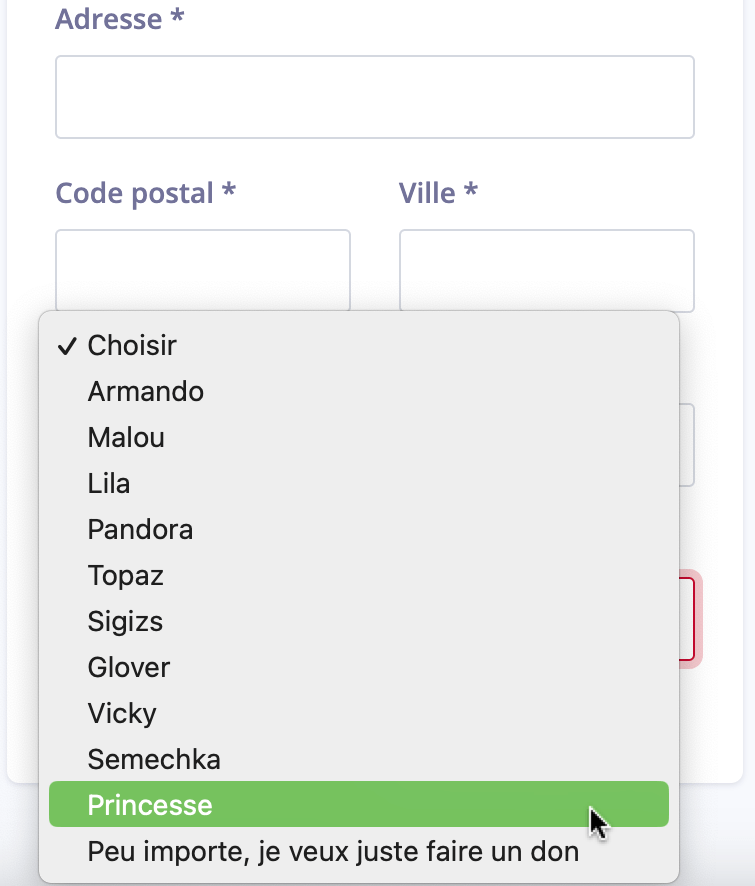Click the highlighted Princesse option
The height and width of the screenshot is (886, 755).
click(150, 806)
